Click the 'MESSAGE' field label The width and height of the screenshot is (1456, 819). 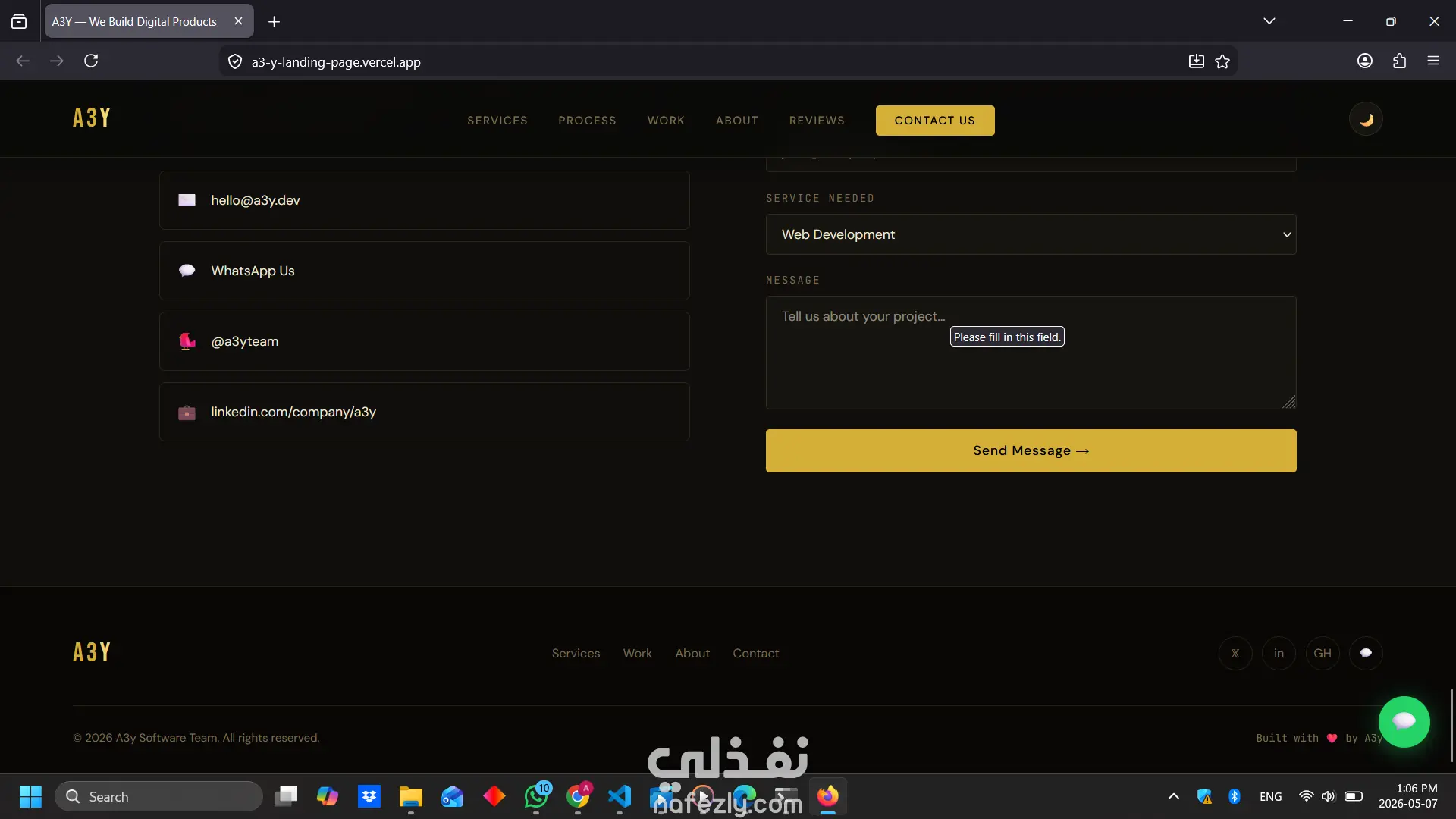792,281
